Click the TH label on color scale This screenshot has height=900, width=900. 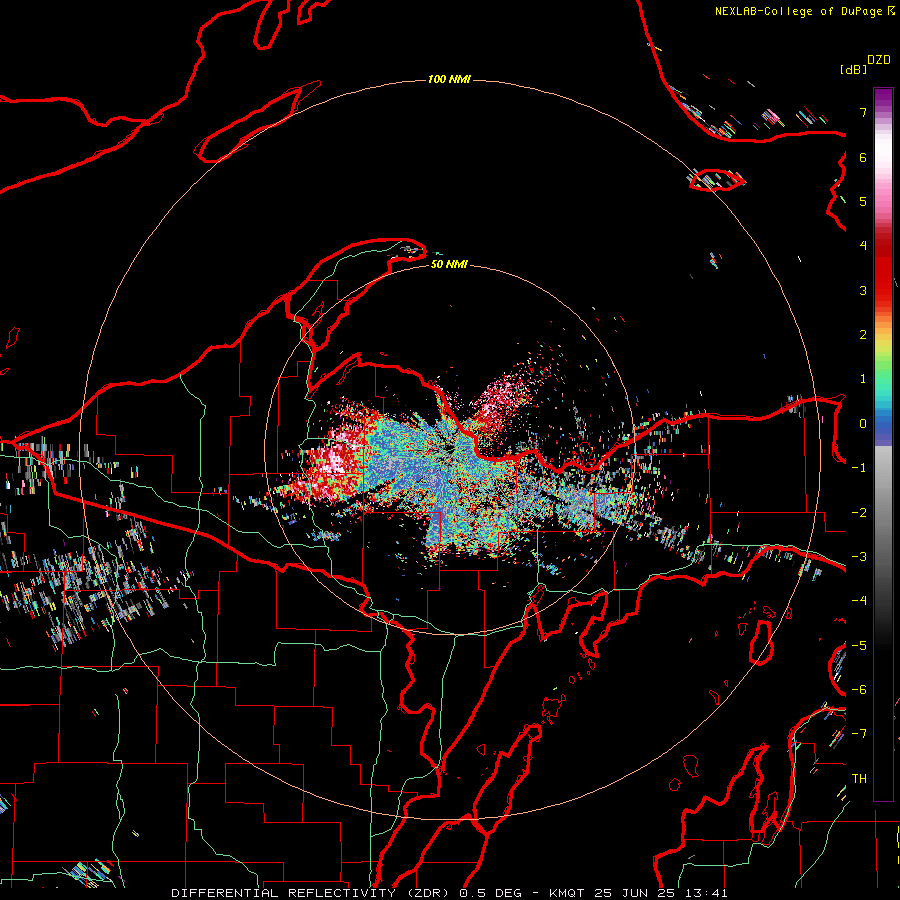[x=859, y=779]
